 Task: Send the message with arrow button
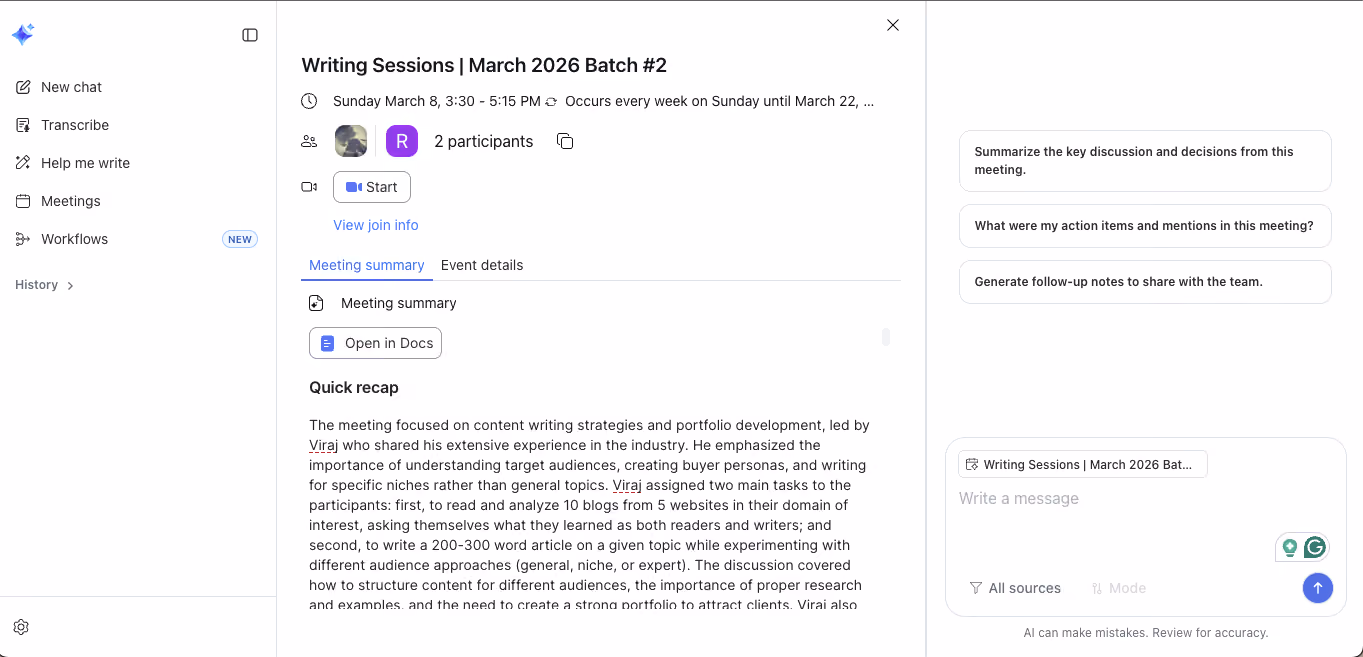pos(1317,588)
